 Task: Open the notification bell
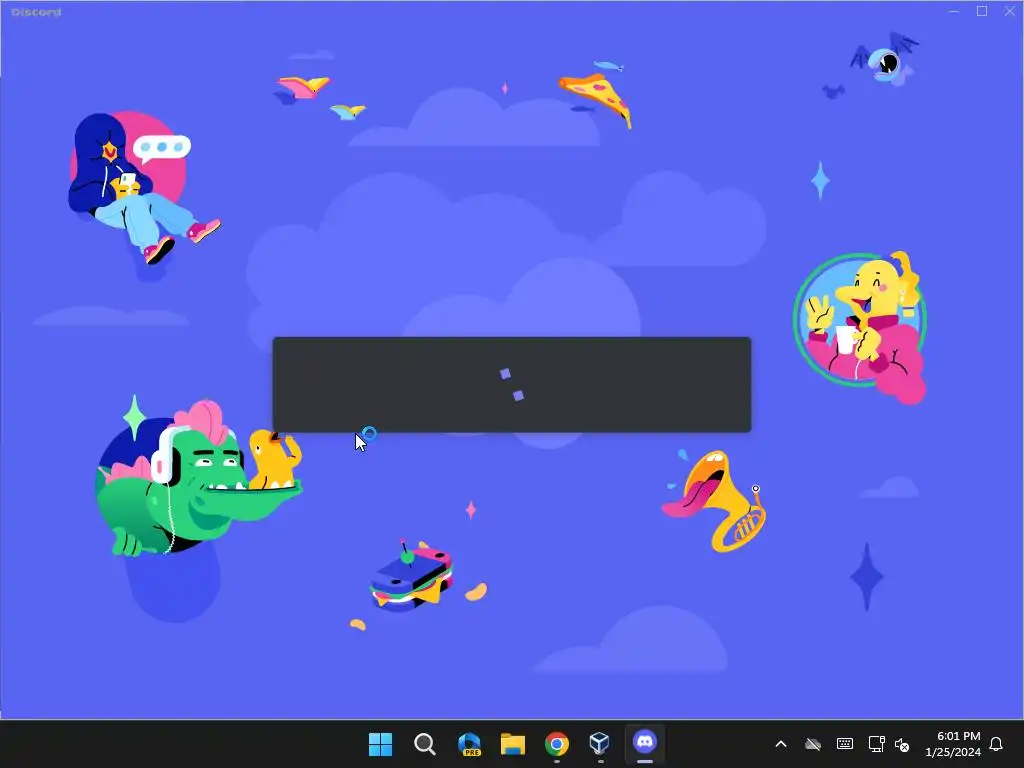pos(996,744)
